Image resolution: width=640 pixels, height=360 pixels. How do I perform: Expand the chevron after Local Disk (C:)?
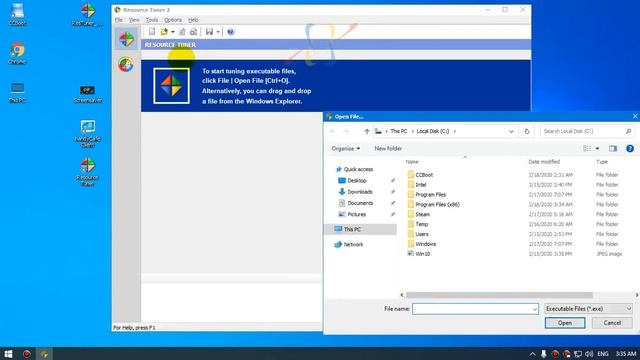(454, 131)
